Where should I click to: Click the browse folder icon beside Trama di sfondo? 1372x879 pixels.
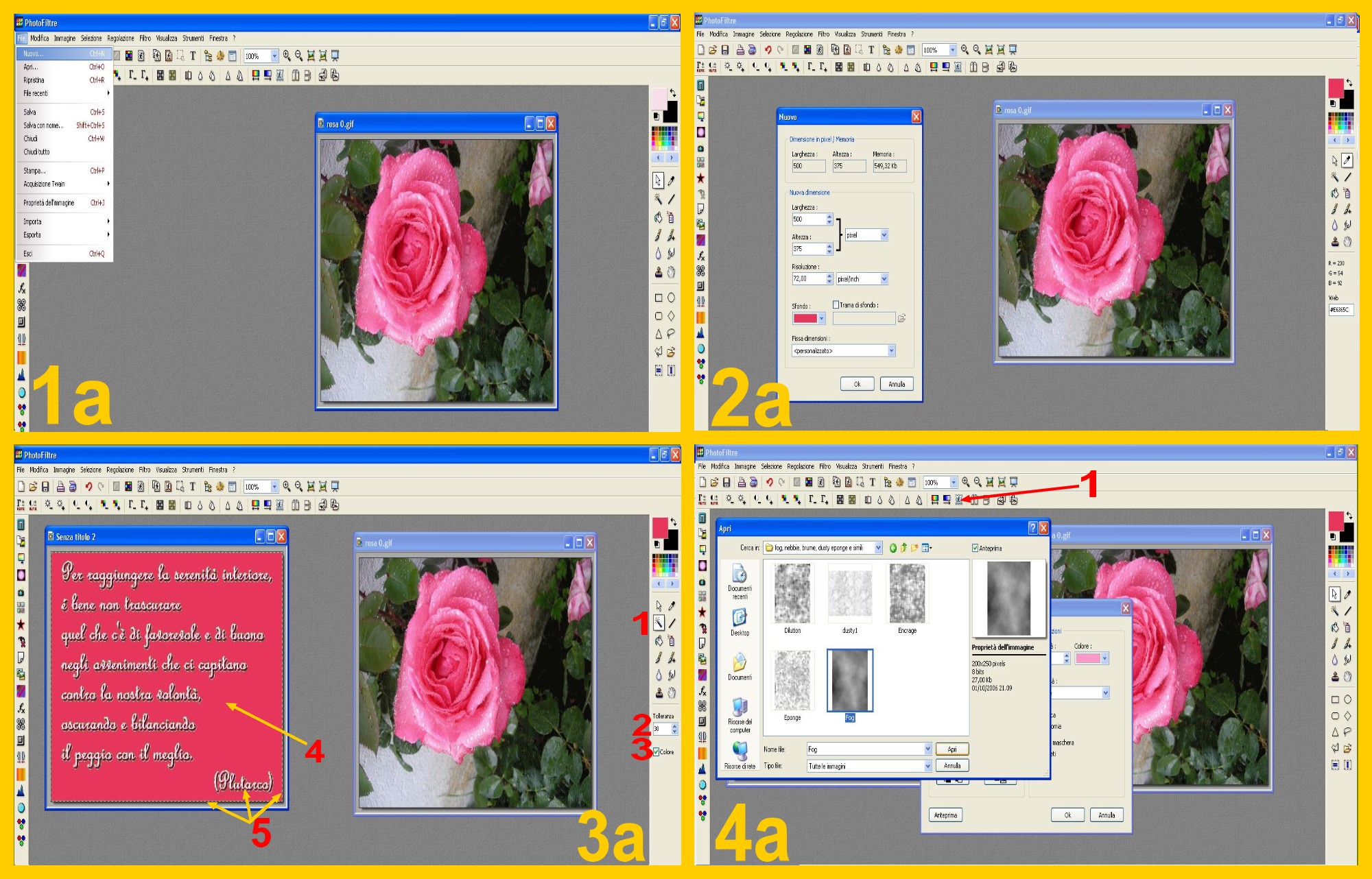(x=901, y=318)
